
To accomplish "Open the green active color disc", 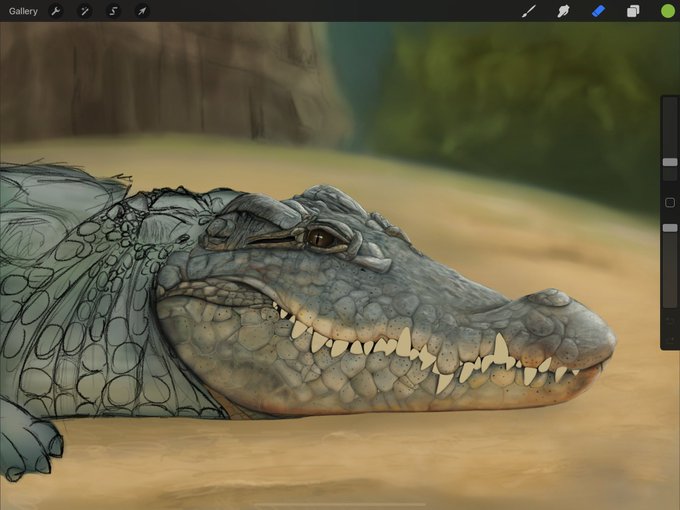I will tap(668, 11).
